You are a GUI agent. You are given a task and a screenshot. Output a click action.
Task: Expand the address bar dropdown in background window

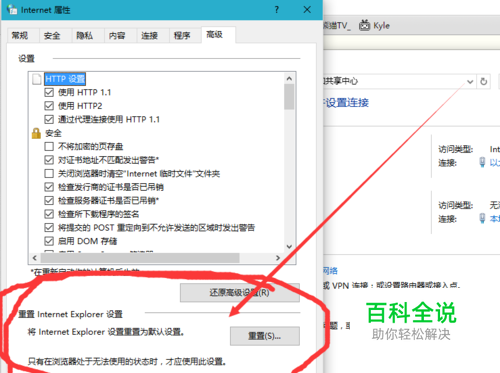[x=470, y=81]
